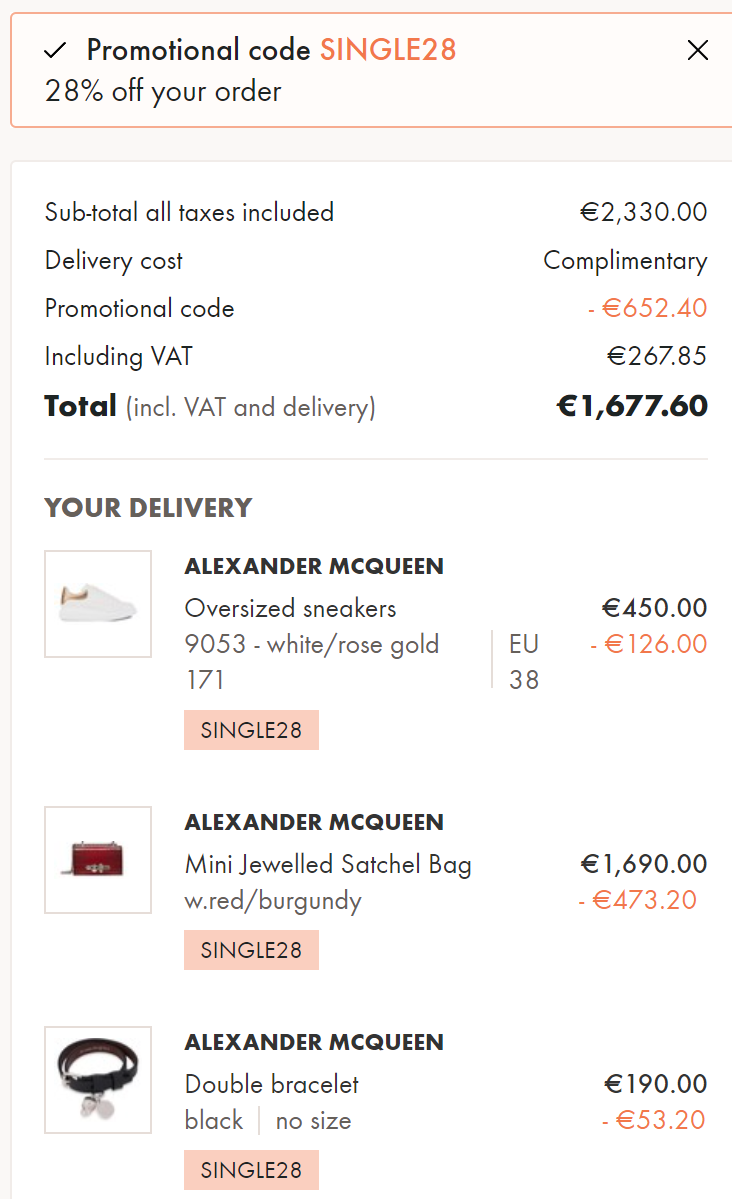This screenshot has height=1199, width=732.
Task: Click the Oversized sneakers product name
Action: [290, 608]
